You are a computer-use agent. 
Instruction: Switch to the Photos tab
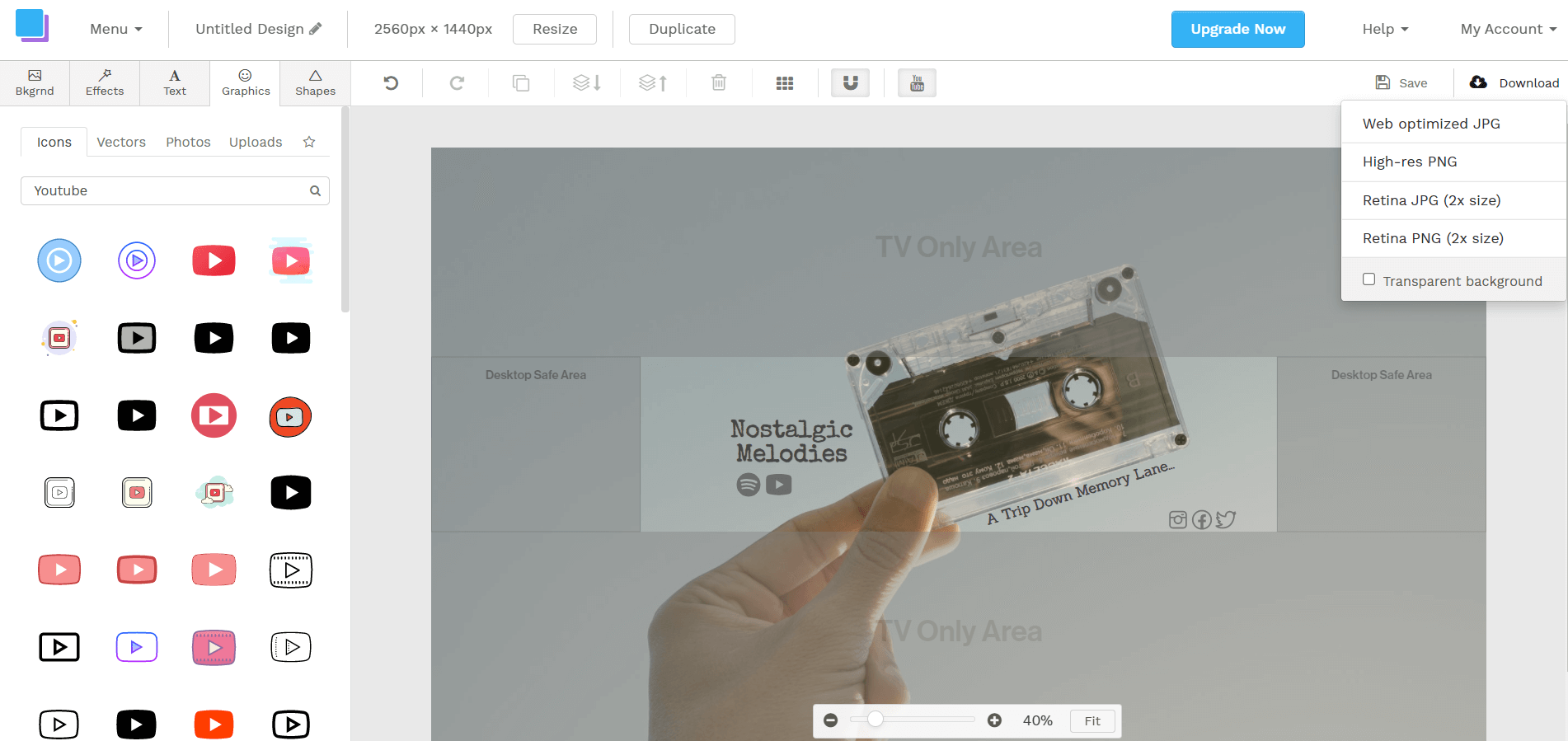pyautogui.click(x=188, y=142)
